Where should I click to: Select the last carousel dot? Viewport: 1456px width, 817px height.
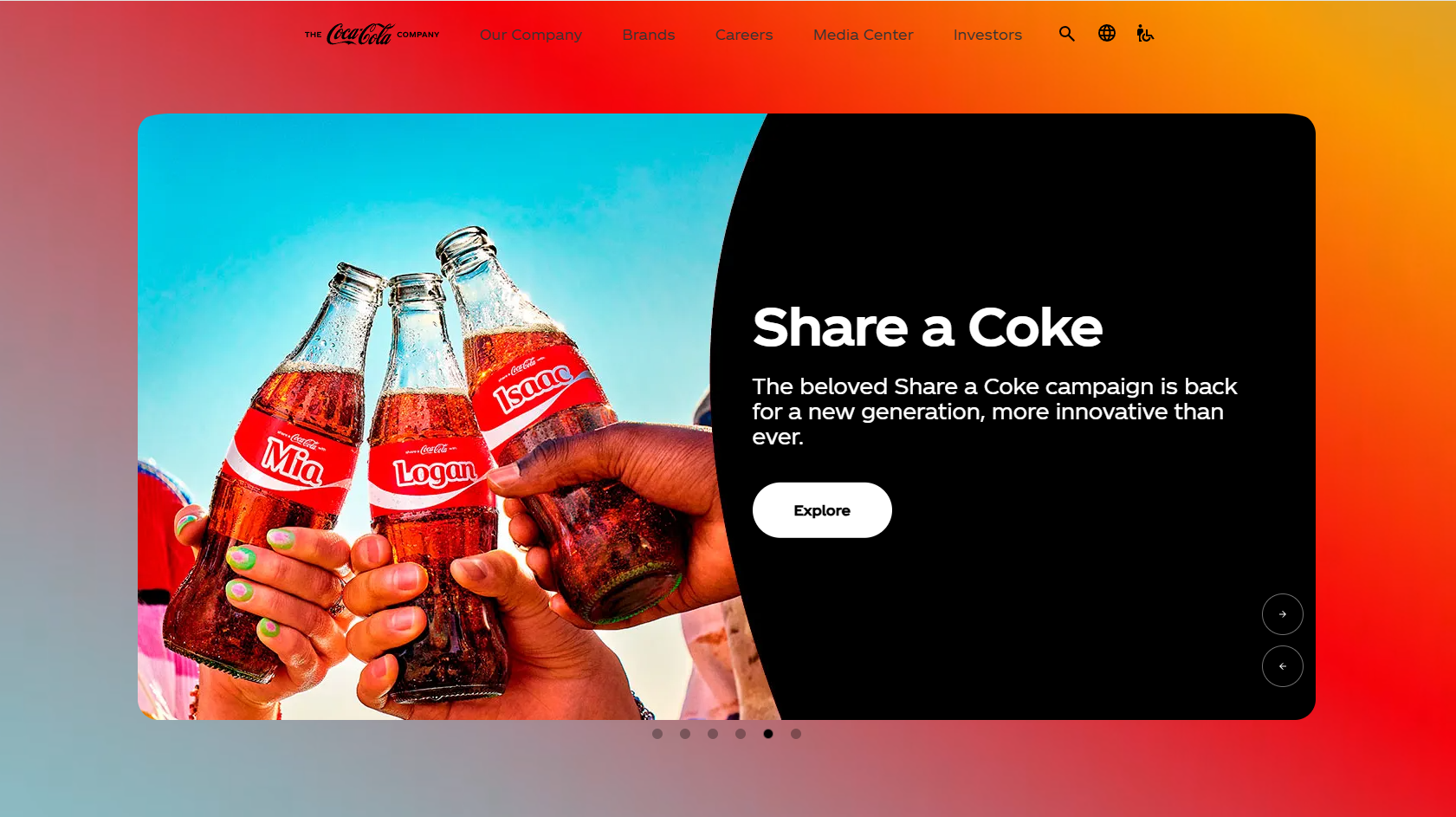coord(796,734)
